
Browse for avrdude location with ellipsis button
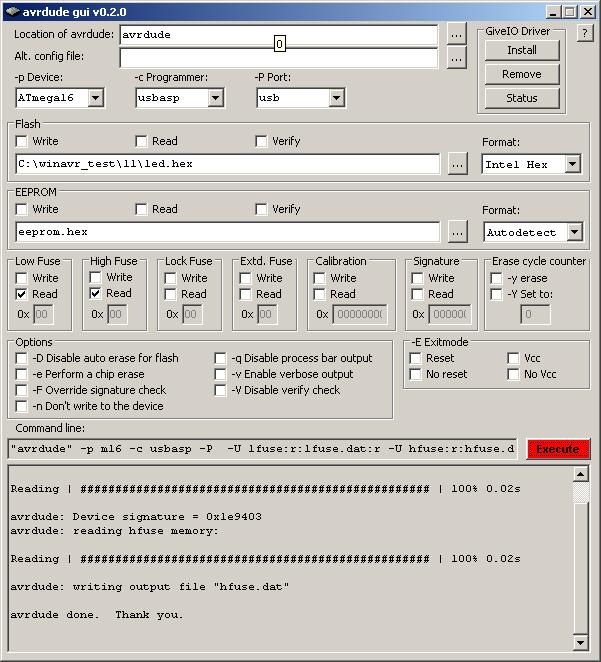point(457,34)
